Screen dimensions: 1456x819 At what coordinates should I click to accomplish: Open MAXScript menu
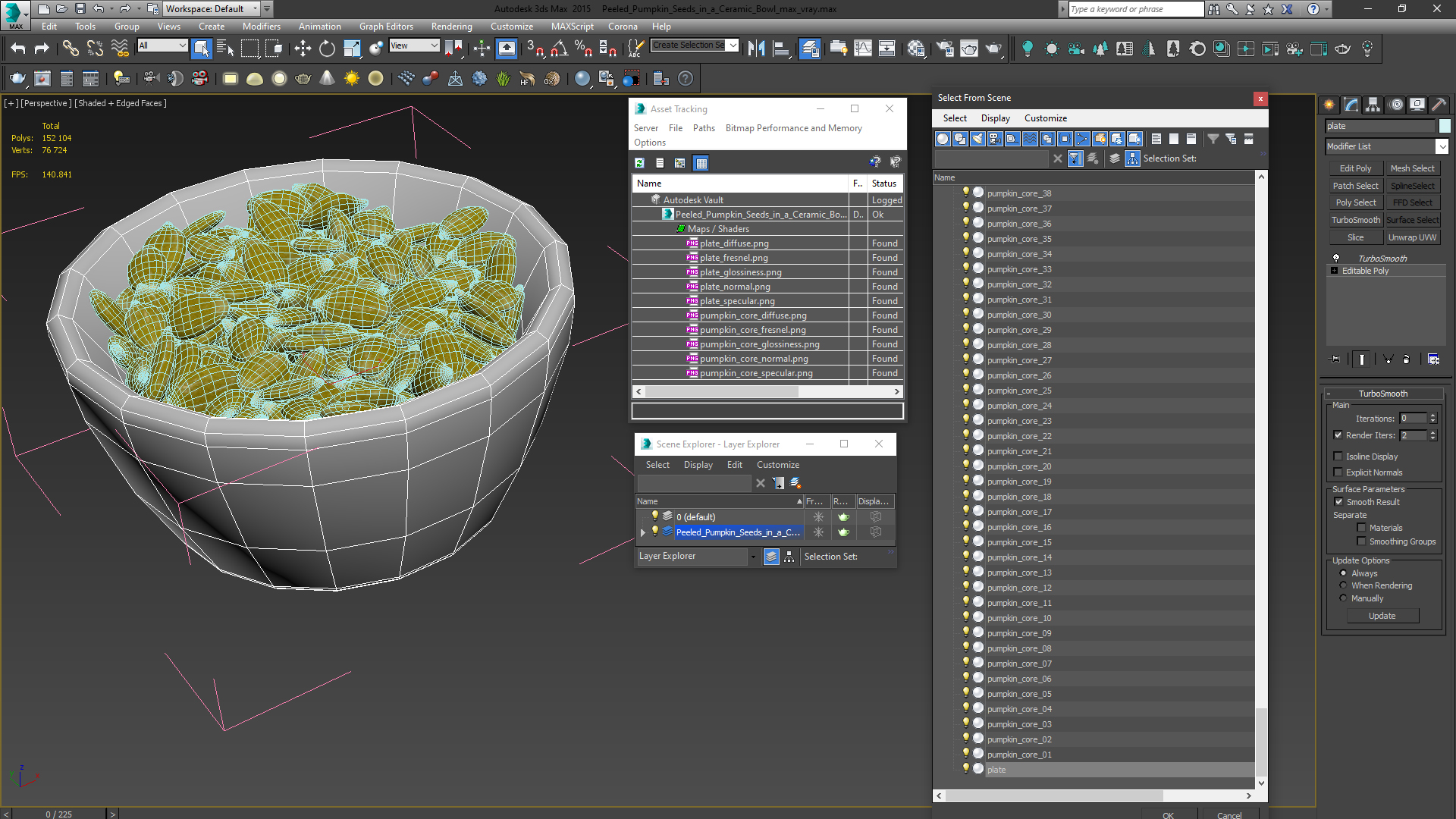573,27
